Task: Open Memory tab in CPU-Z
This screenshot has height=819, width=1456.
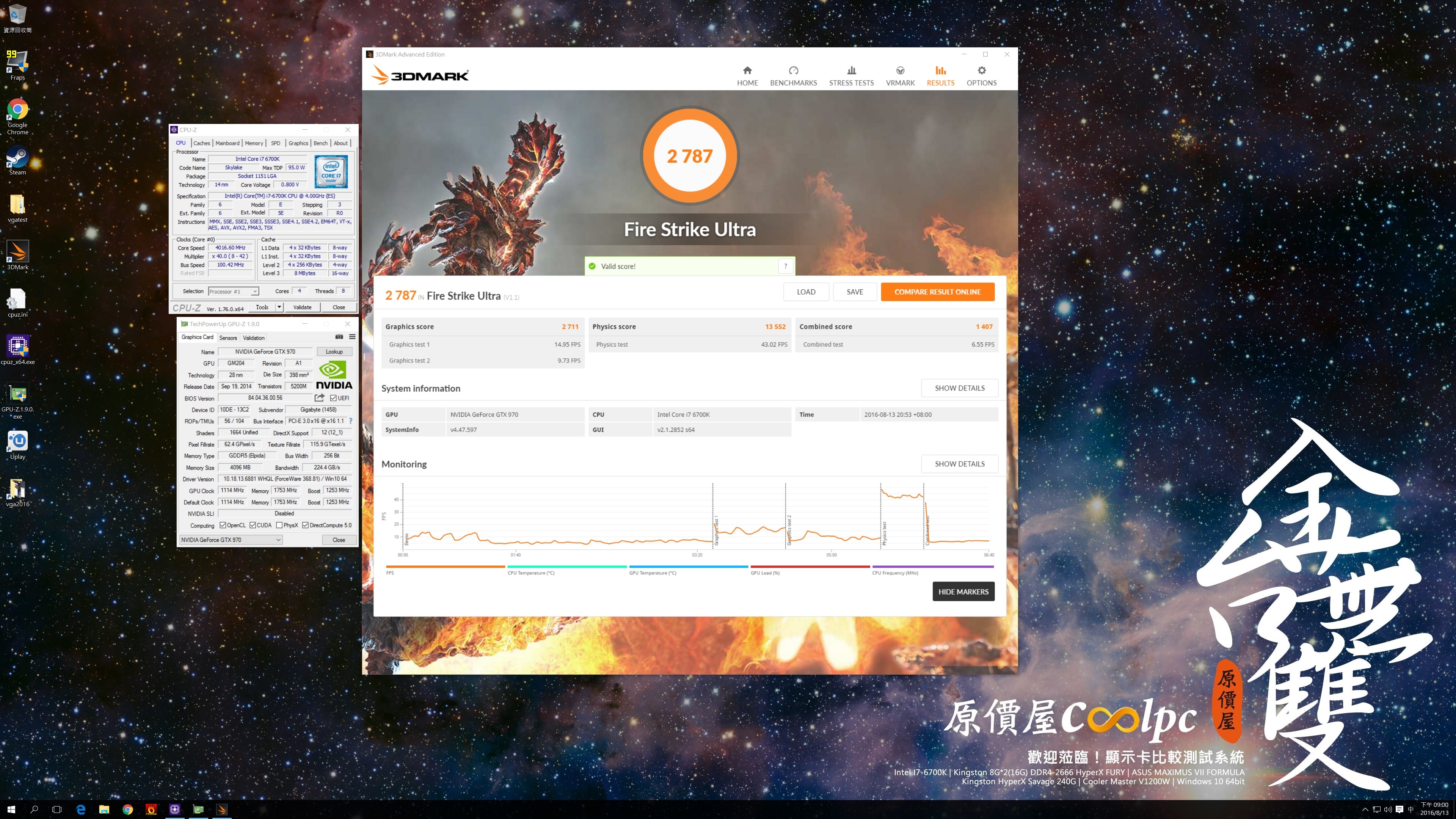Action: click(254, 143)
